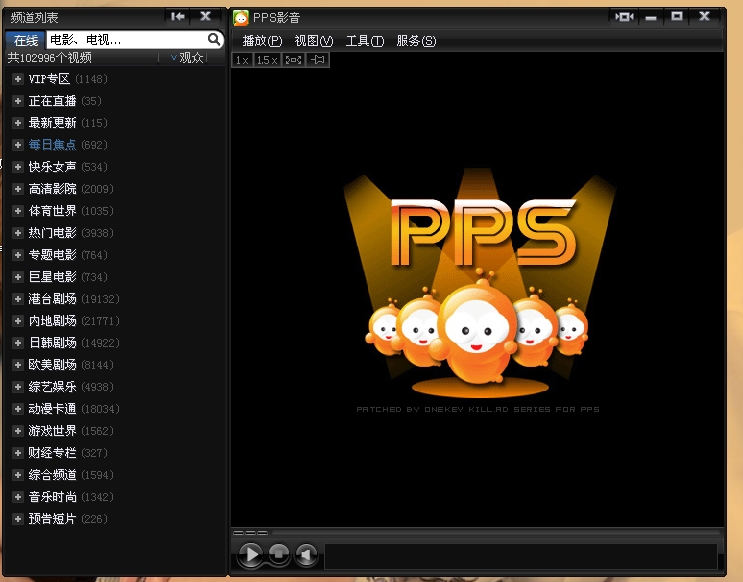Select 日韩剧场 in channel list
Image resolution: width=743 pixels, height=582 pixels.
pyautogui.click(x=52, y=343)
